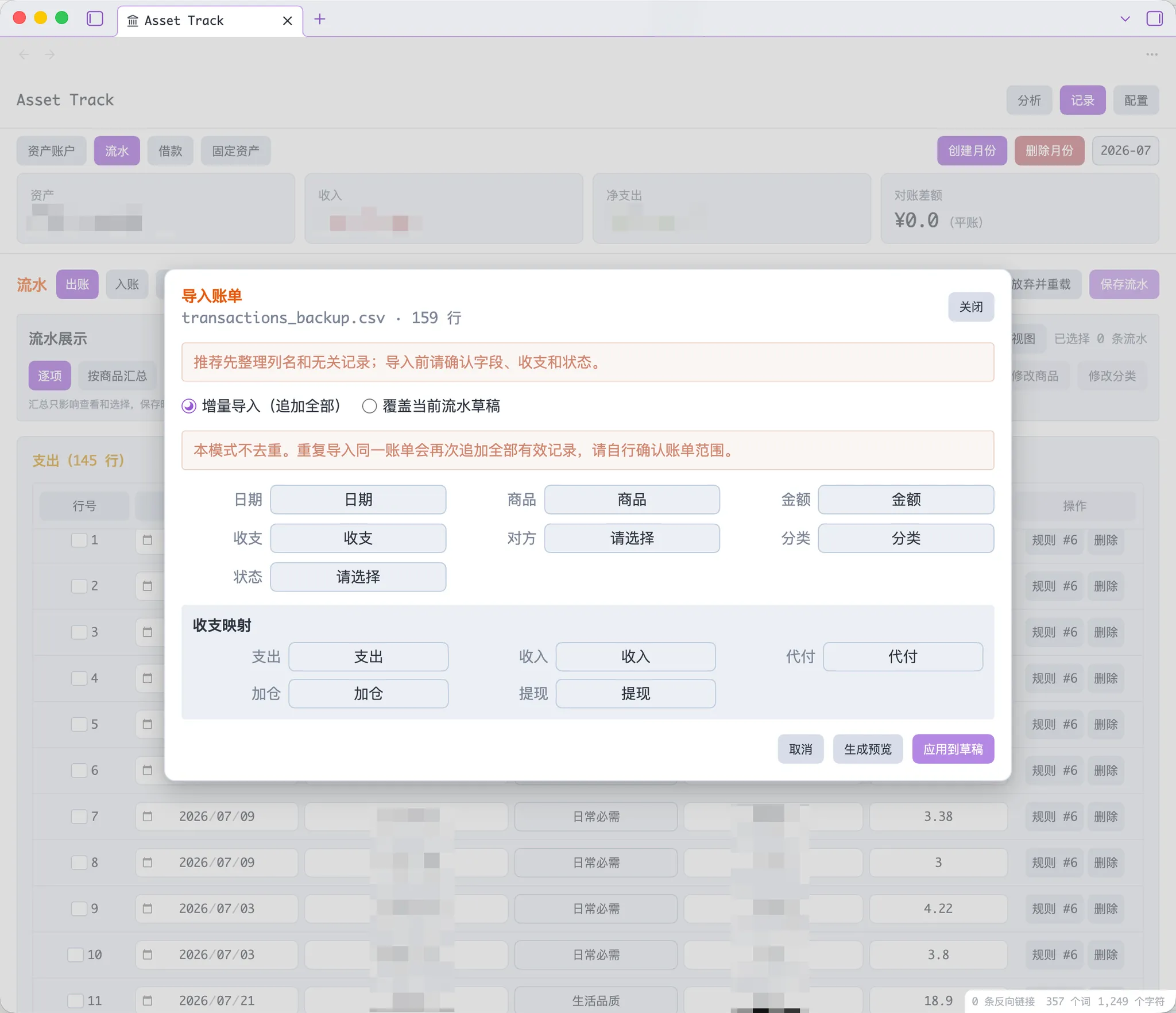Open the 对方 请选择 dropdown
The width and height of the screenshot is (1176, 1013).
632,538
